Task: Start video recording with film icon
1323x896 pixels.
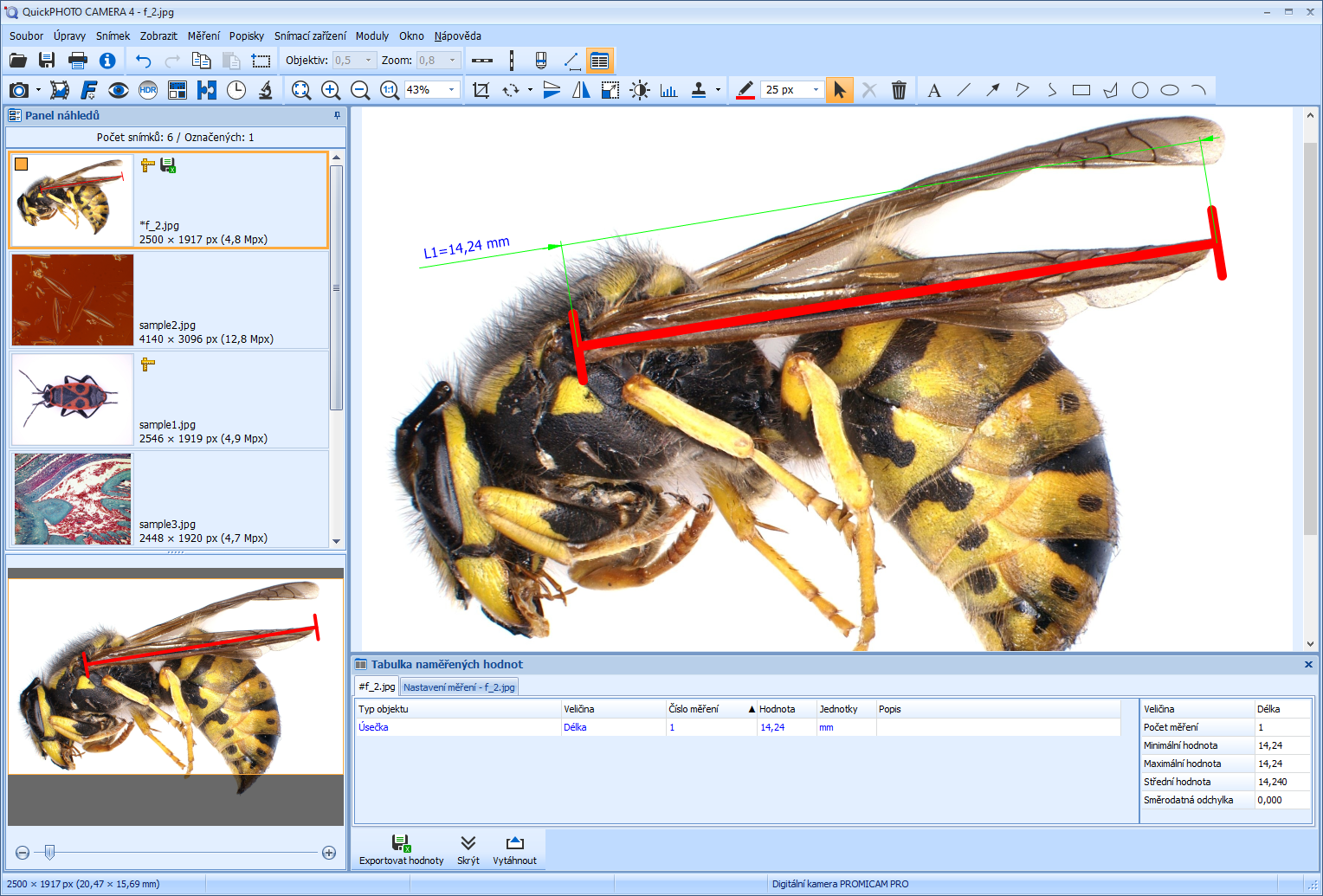Action: (60, 90)
